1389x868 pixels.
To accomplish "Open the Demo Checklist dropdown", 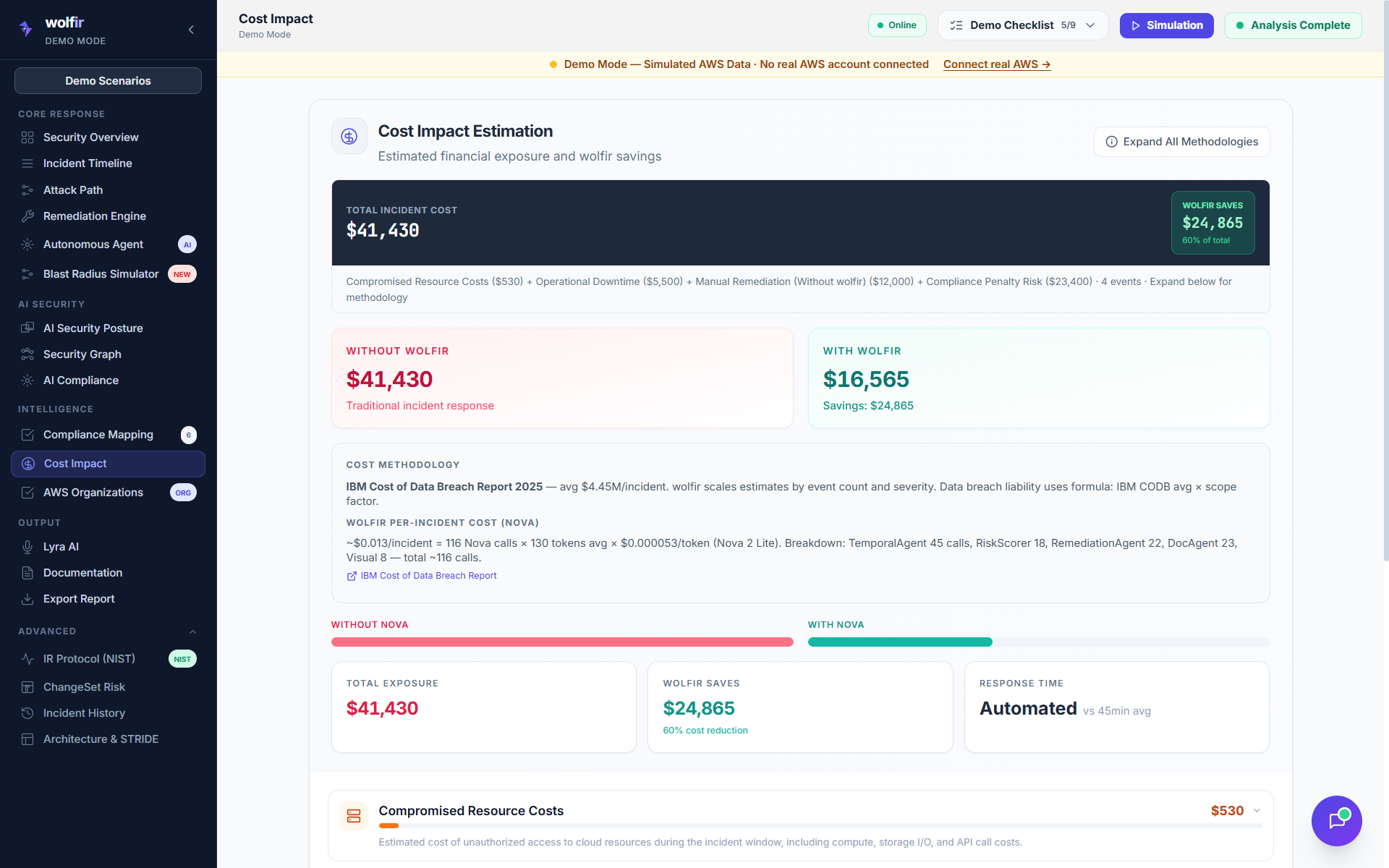I will coord(1022,25).
